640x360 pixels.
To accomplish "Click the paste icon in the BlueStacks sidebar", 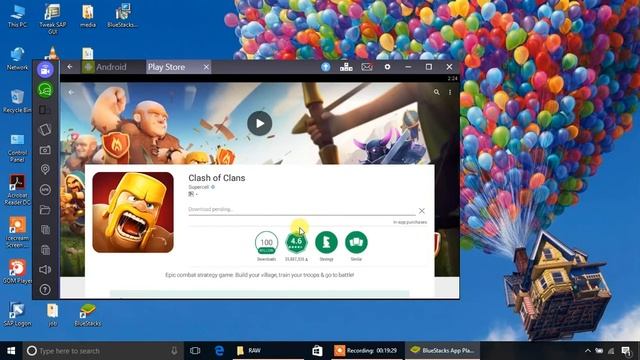I will pyautogui.click(x=45, y=250).
